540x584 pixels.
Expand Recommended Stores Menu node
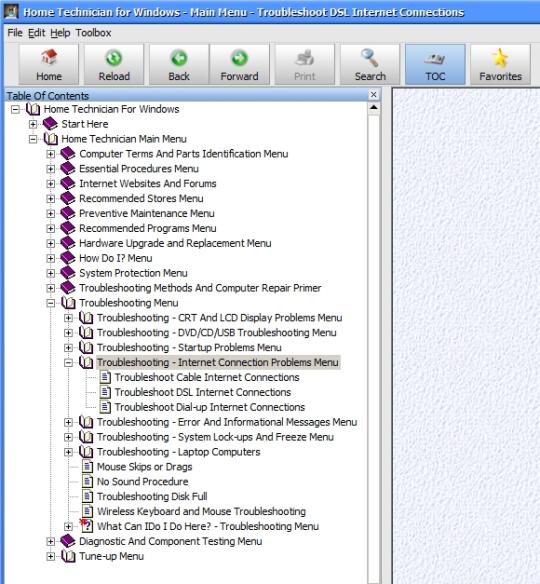tap(51, 199)
